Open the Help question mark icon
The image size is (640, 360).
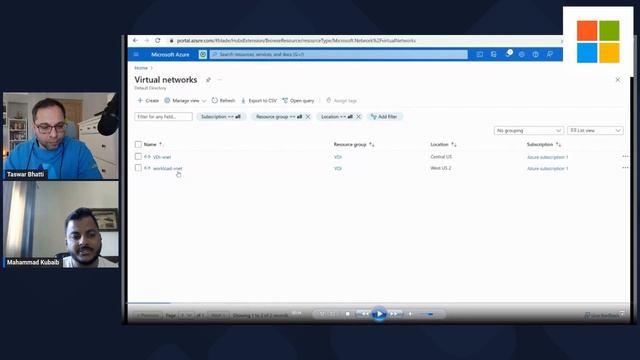[536, 54]
